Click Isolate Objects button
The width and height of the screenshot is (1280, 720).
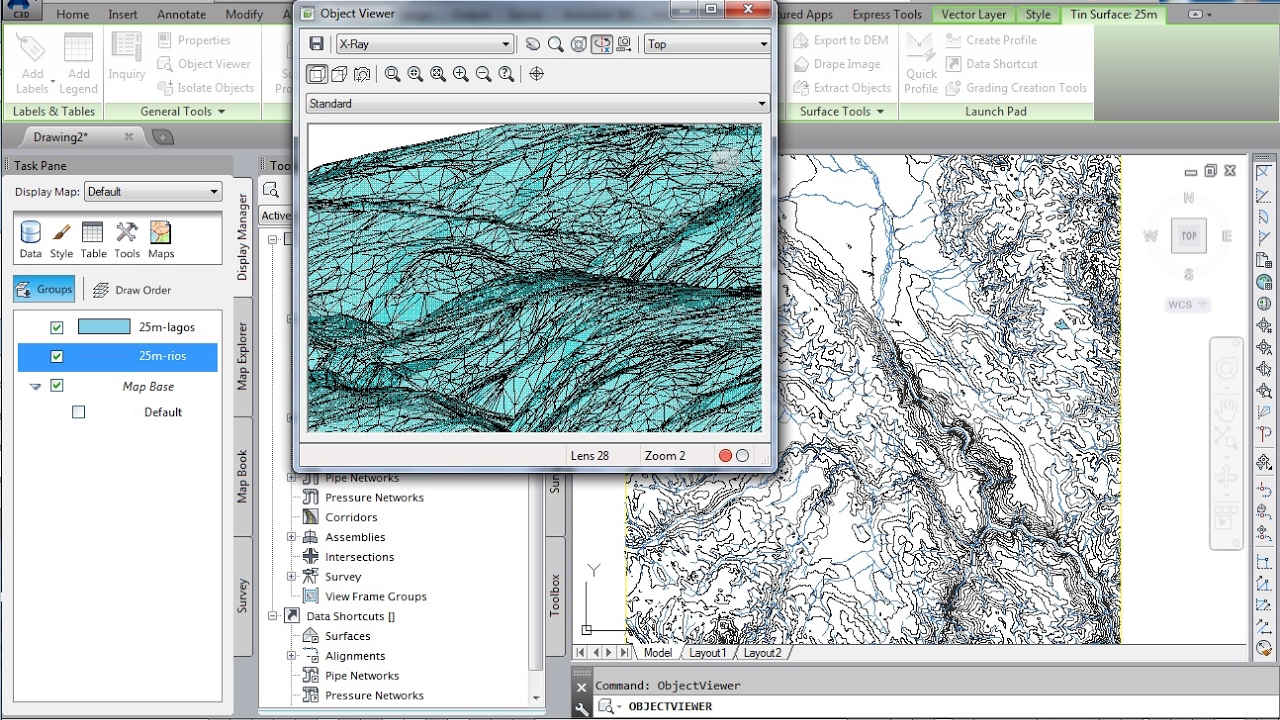[206, 88]
